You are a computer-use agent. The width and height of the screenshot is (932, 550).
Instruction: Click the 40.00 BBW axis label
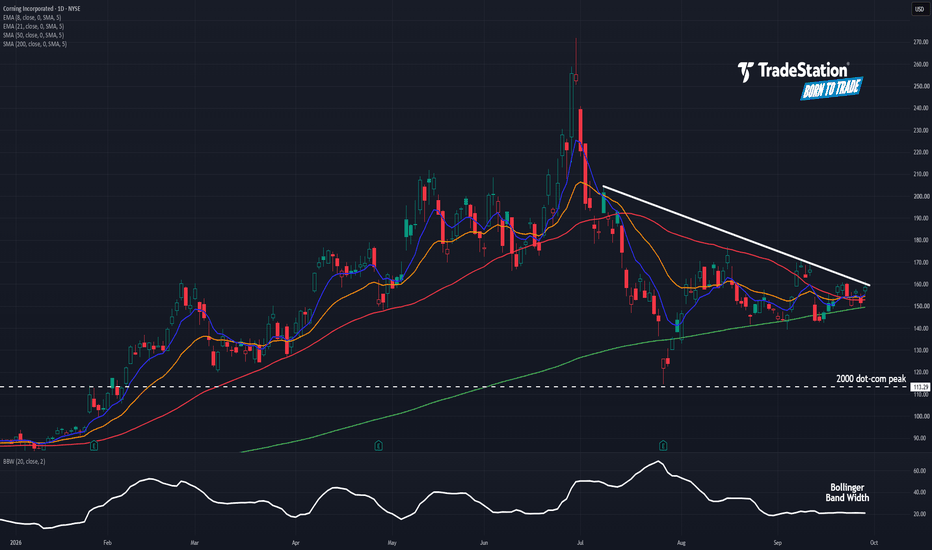tap(920, 492)
